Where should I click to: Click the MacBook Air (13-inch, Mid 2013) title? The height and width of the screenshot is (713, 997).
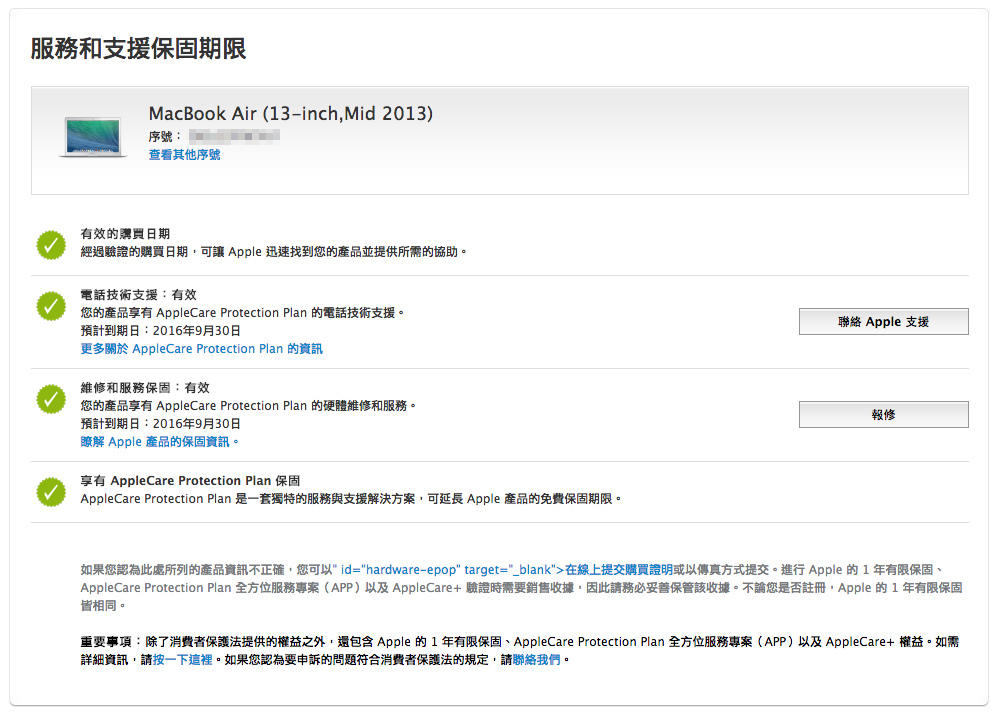(x=291, y=113)
